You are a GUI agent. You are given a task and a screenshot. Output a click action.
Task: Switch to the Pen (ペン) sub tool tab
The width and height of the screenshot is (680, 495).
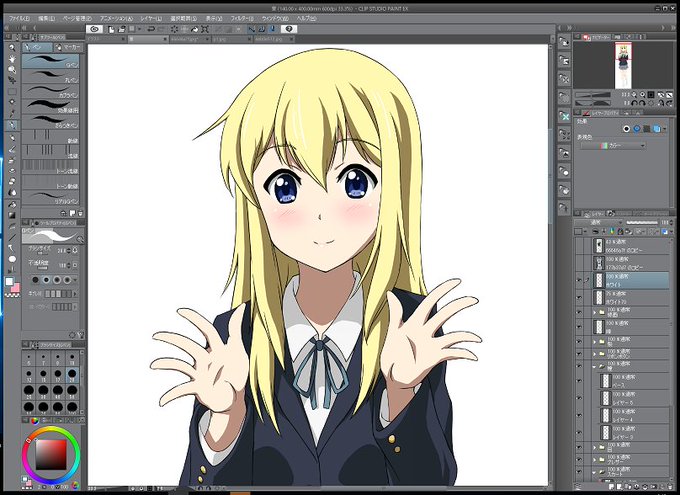37,47
